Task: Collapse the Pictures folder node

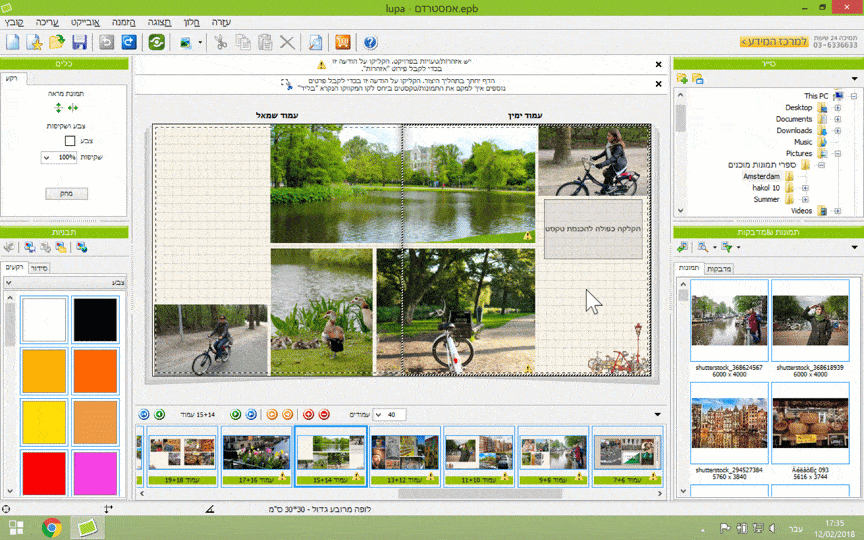Action: (x=836, y=153)
